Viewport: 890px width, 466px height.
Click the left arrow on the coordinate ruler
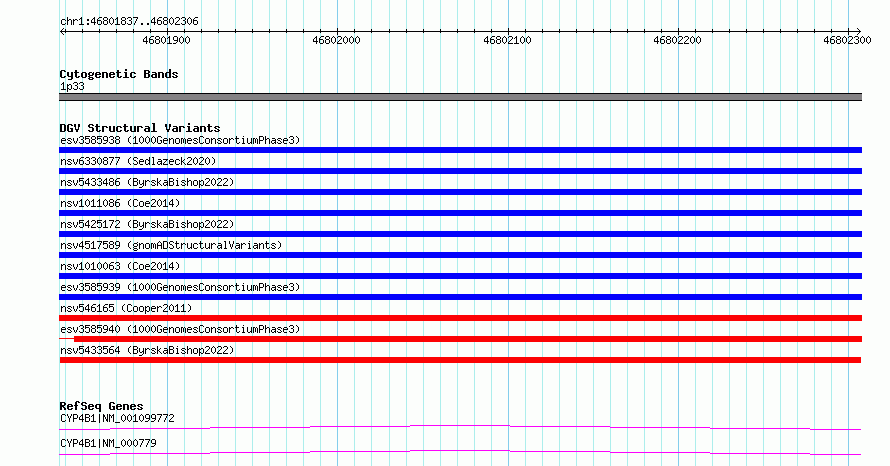(63, 32)
